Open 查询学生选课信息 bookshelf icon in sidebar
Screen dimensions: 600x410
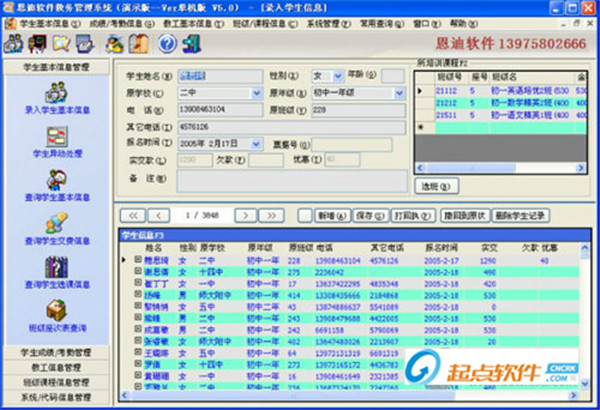pos(57,267)
